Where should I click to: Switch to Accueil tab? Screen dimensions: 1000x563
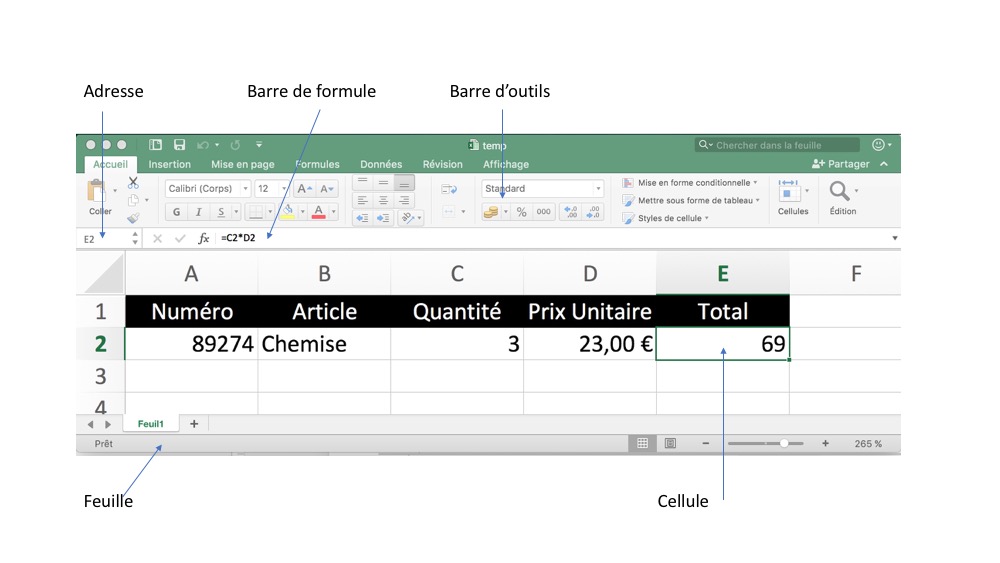pyautogui.click(x=110, y=164)
